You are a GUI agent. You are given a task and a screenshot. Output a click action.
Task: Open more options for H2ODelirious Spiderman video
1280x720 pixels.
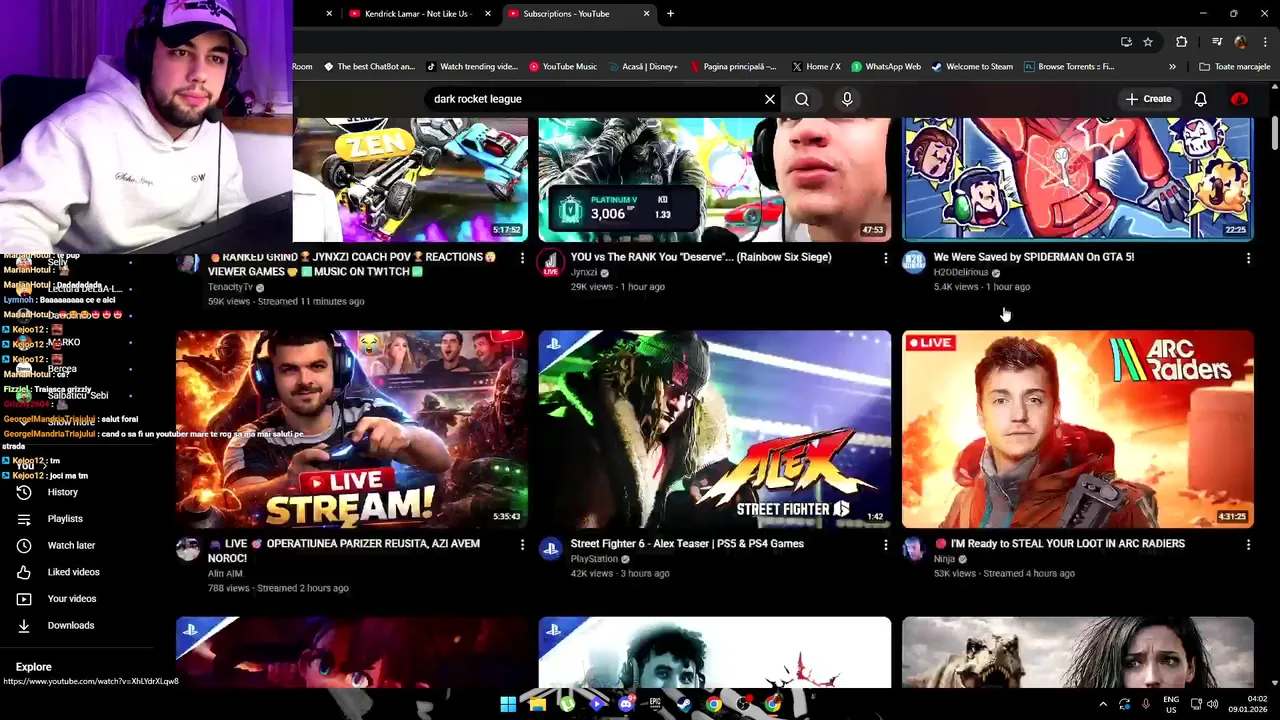(1248, 258)
